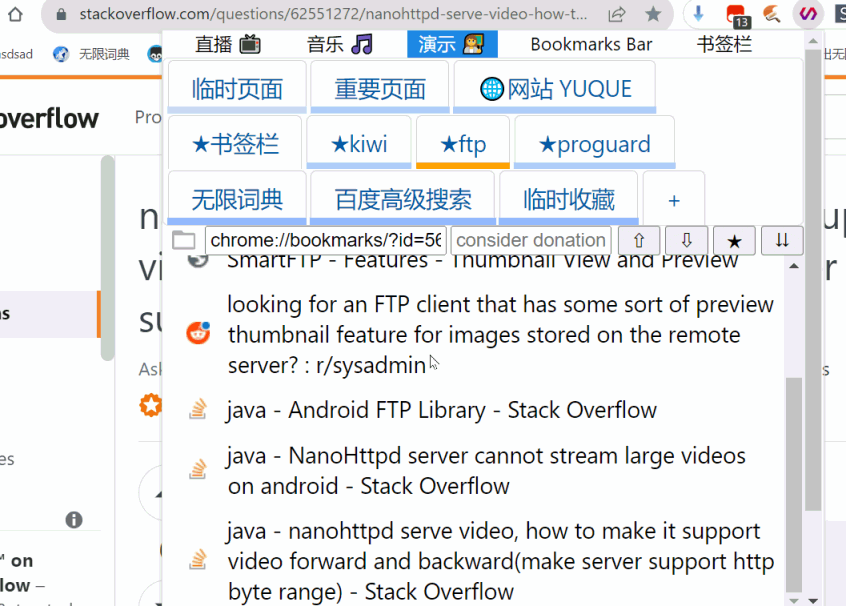Open the 网站 YUQUE folder
Image resolution: width=846 pixels, height=606 pixels.
coord(555,87)
